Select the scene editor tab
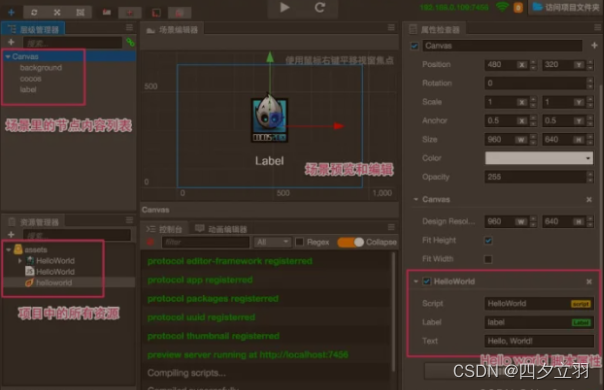This screenshot has height=390, width=604. tap(172, 30)
